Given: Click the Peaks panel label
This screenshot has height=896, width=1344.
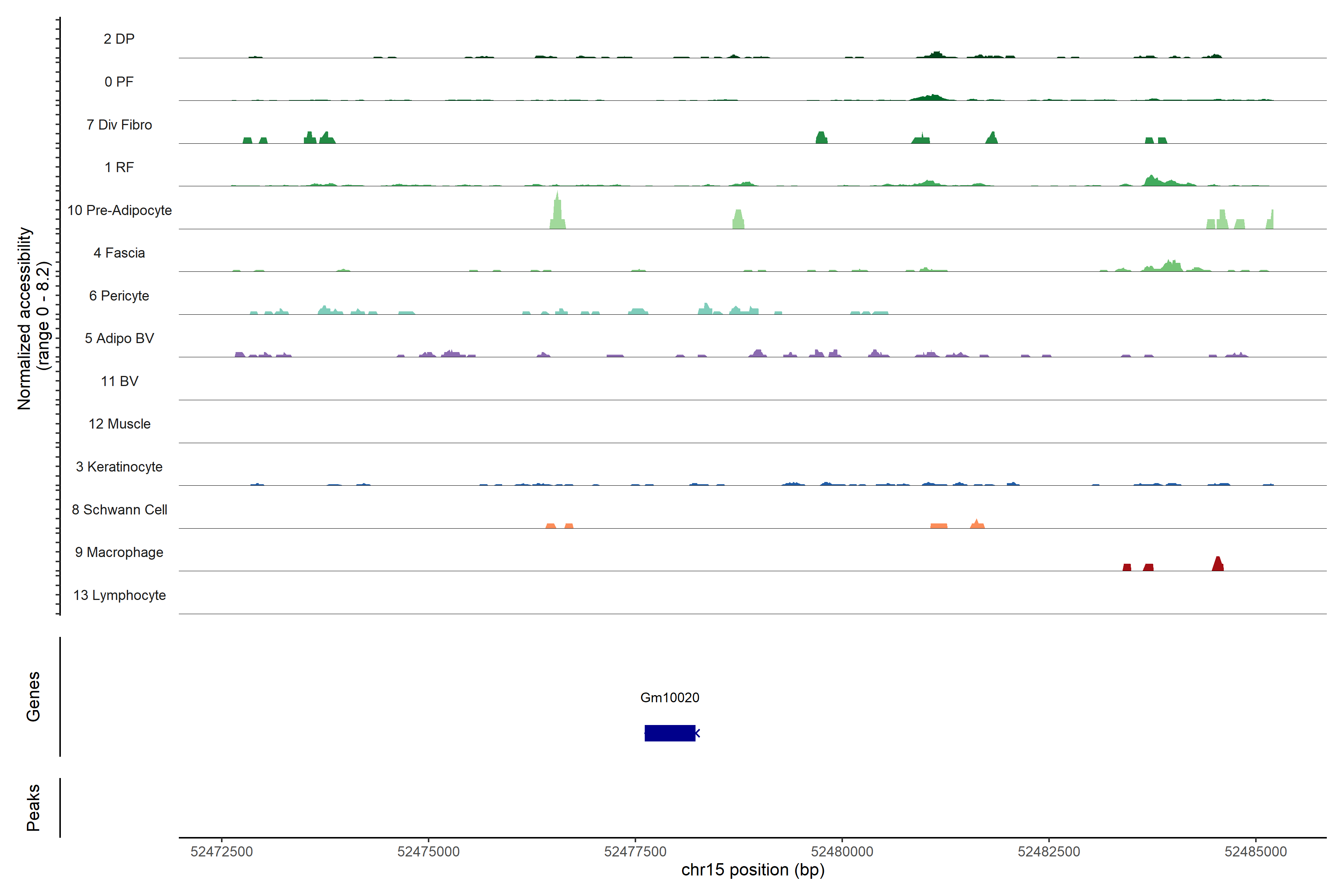Looking at the screenshot, I should coord(33,808).
